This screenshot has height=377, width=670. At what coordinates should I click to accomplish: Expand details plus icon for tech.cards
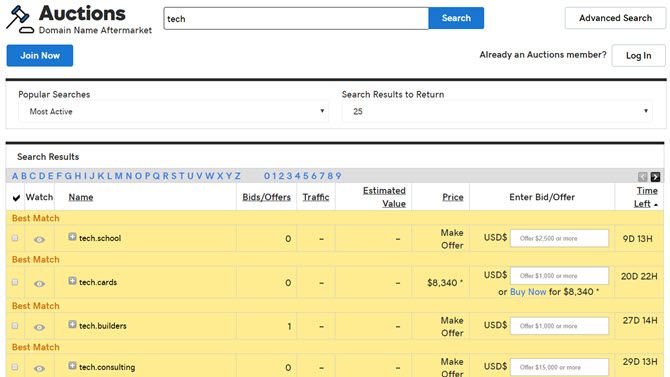coord(72,280)
